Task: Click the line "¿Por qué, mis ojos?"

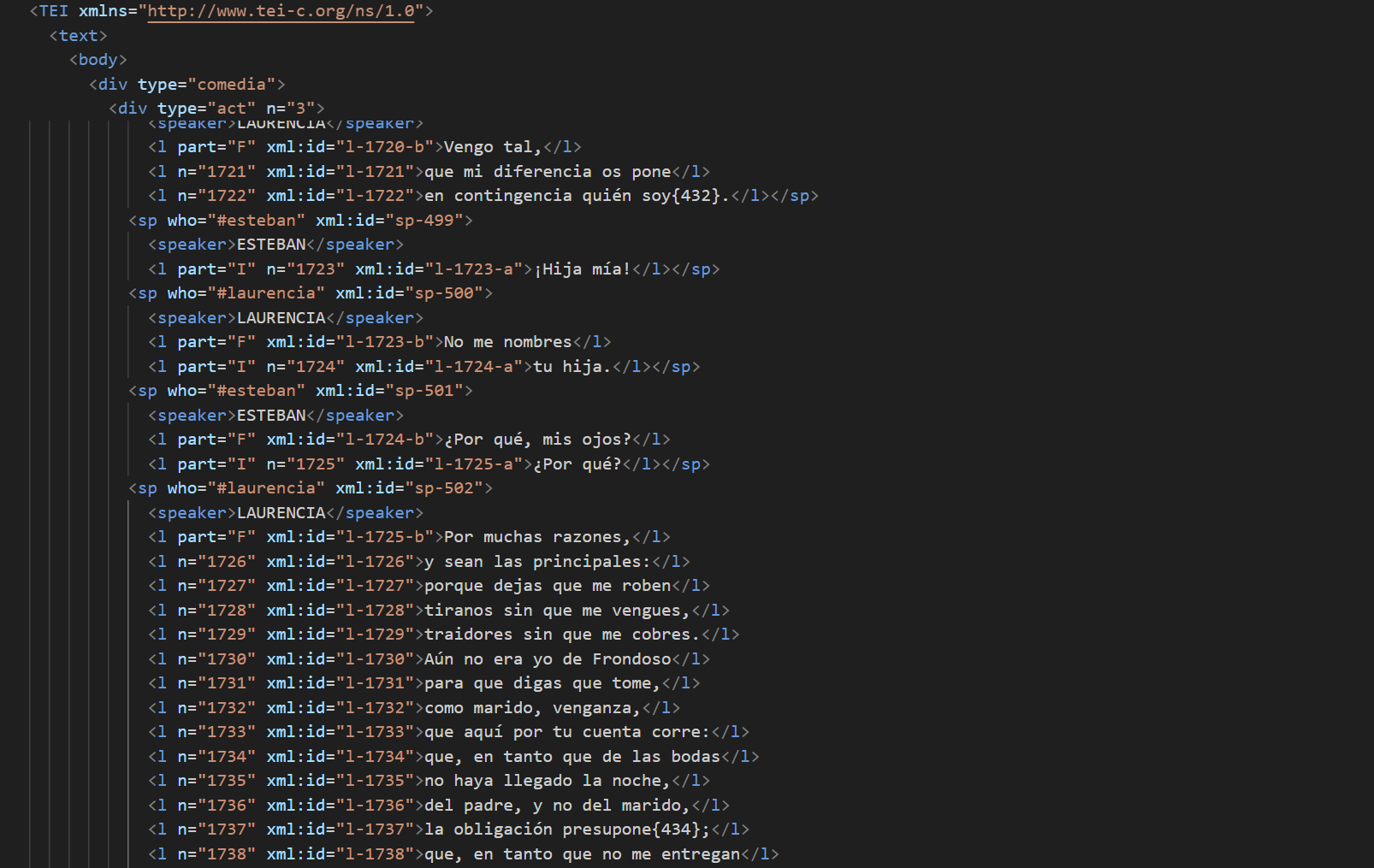Action: [409, 440]
